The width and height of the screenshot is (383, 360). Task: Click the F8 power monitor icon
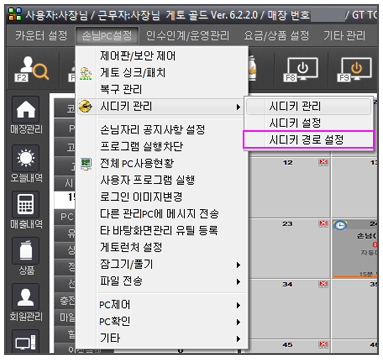tap(300, 70)
